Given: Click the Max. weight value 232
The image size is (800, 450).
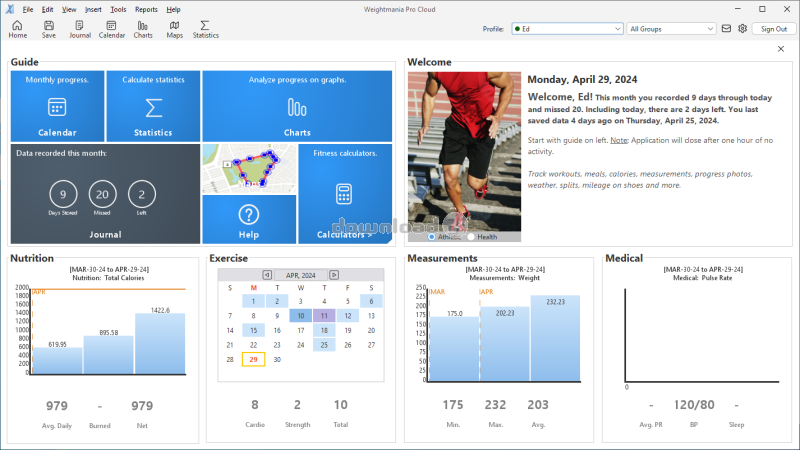Looking at the screenshot, I should [x=495, y=405].
